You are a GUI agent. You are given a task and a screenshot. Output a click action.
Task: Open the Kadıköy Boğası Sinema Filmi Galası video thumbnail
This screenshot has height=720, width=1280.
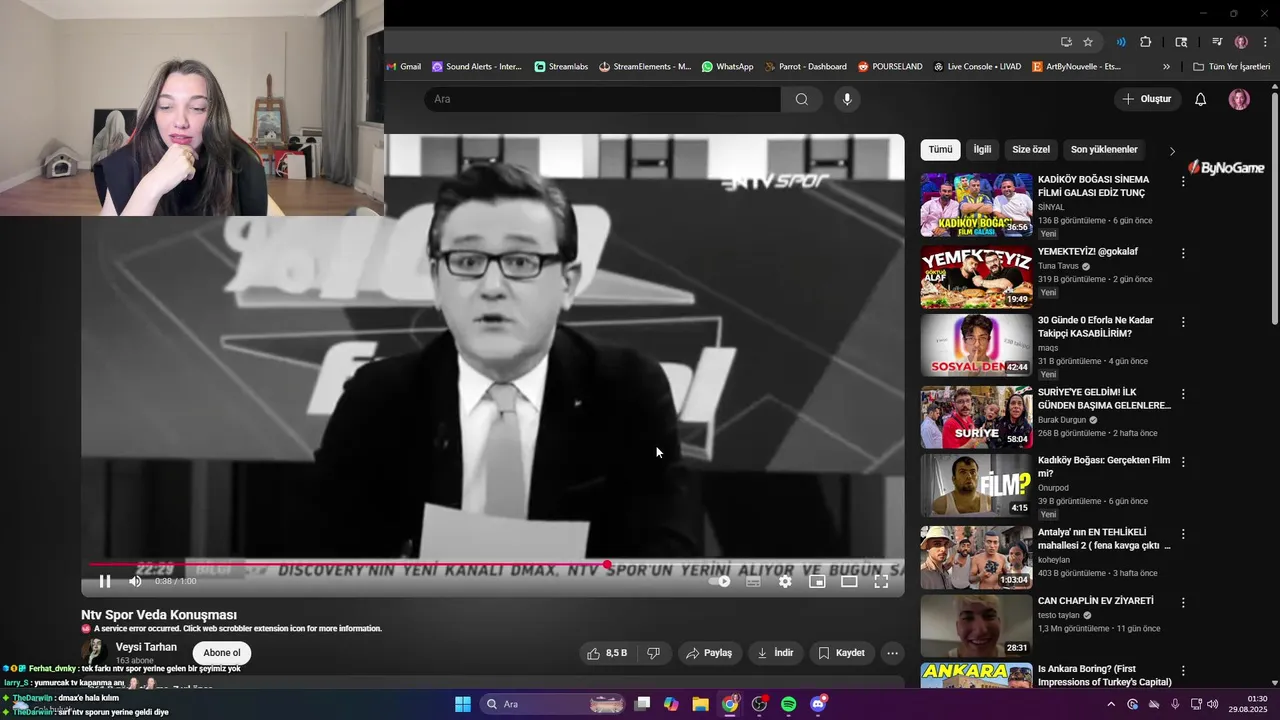pos(976,205)
